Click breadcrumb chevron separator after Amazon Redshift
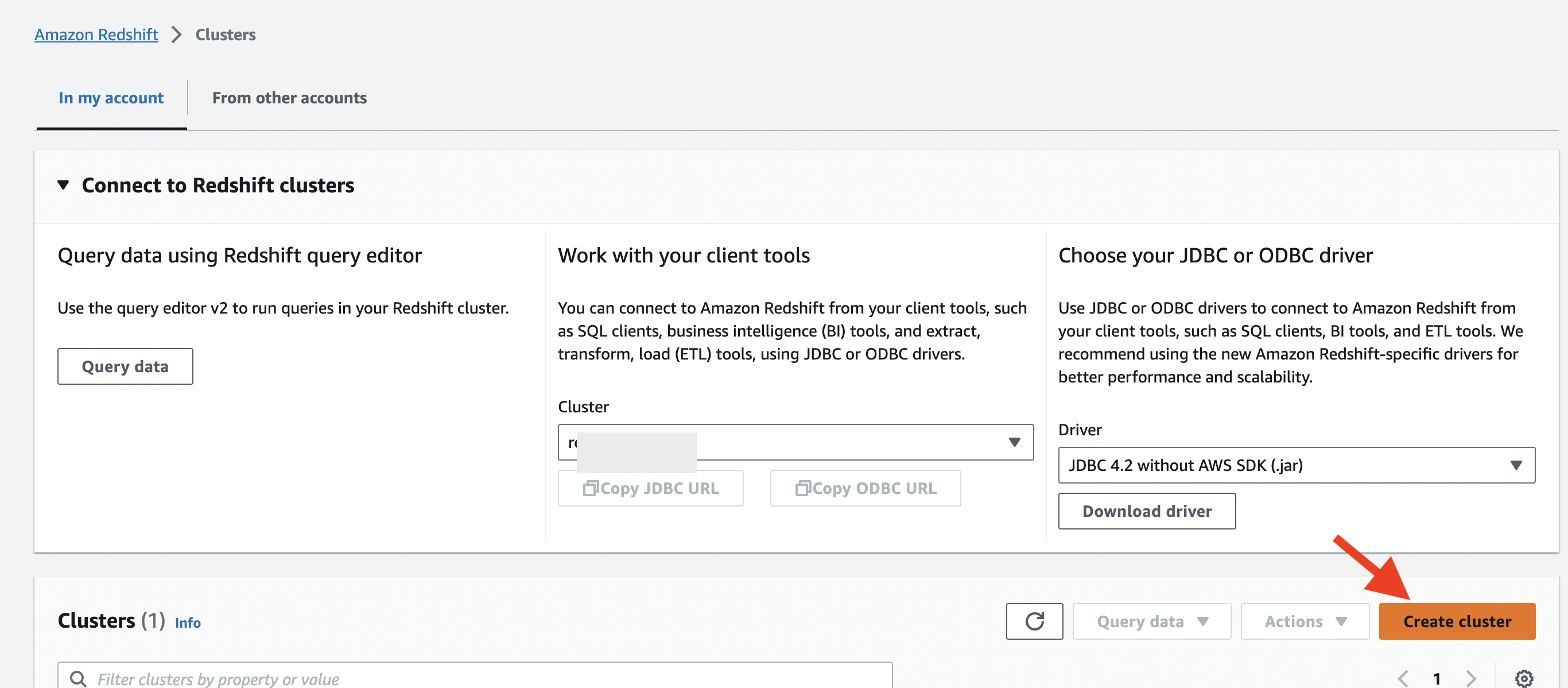Image resolution: width=1568 pixels, height=688 pixels. click(x=177, y=34)
